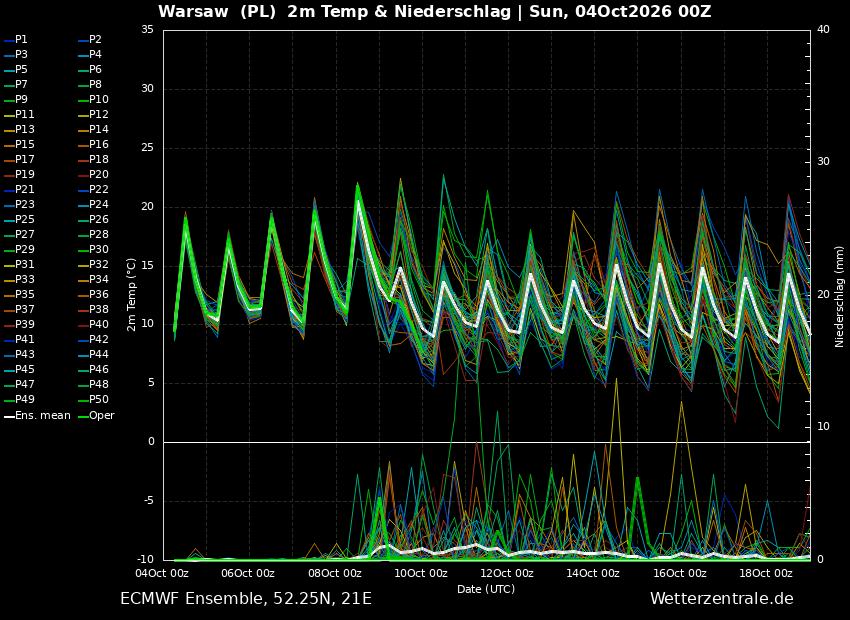Click the 25 temperature axis tick label
Image resolution: width=850 pixels, height=620 pixels.
tap(147, 147)
